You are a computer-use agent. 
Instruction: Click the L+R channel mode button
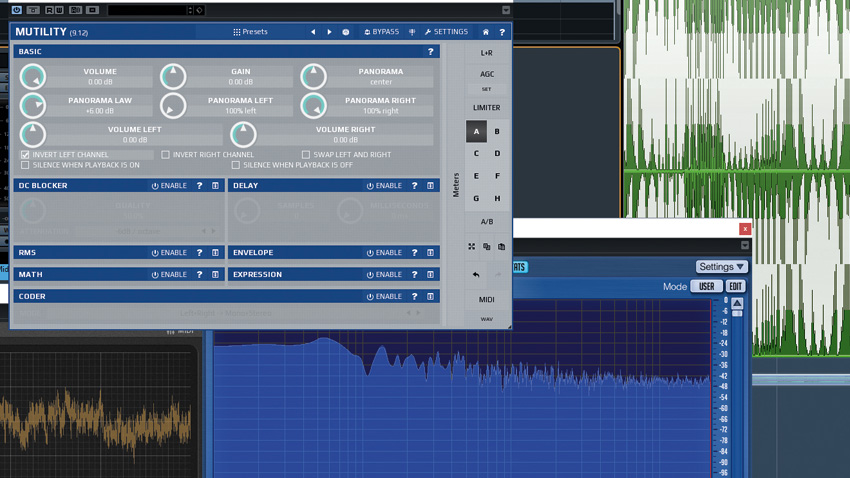486,53
